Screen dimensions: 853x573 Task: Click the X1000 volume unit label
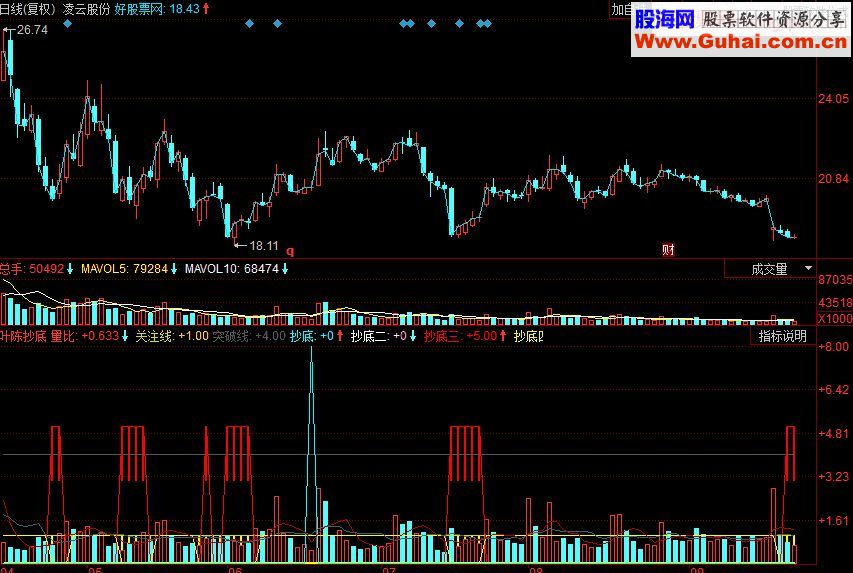(835, 318)
